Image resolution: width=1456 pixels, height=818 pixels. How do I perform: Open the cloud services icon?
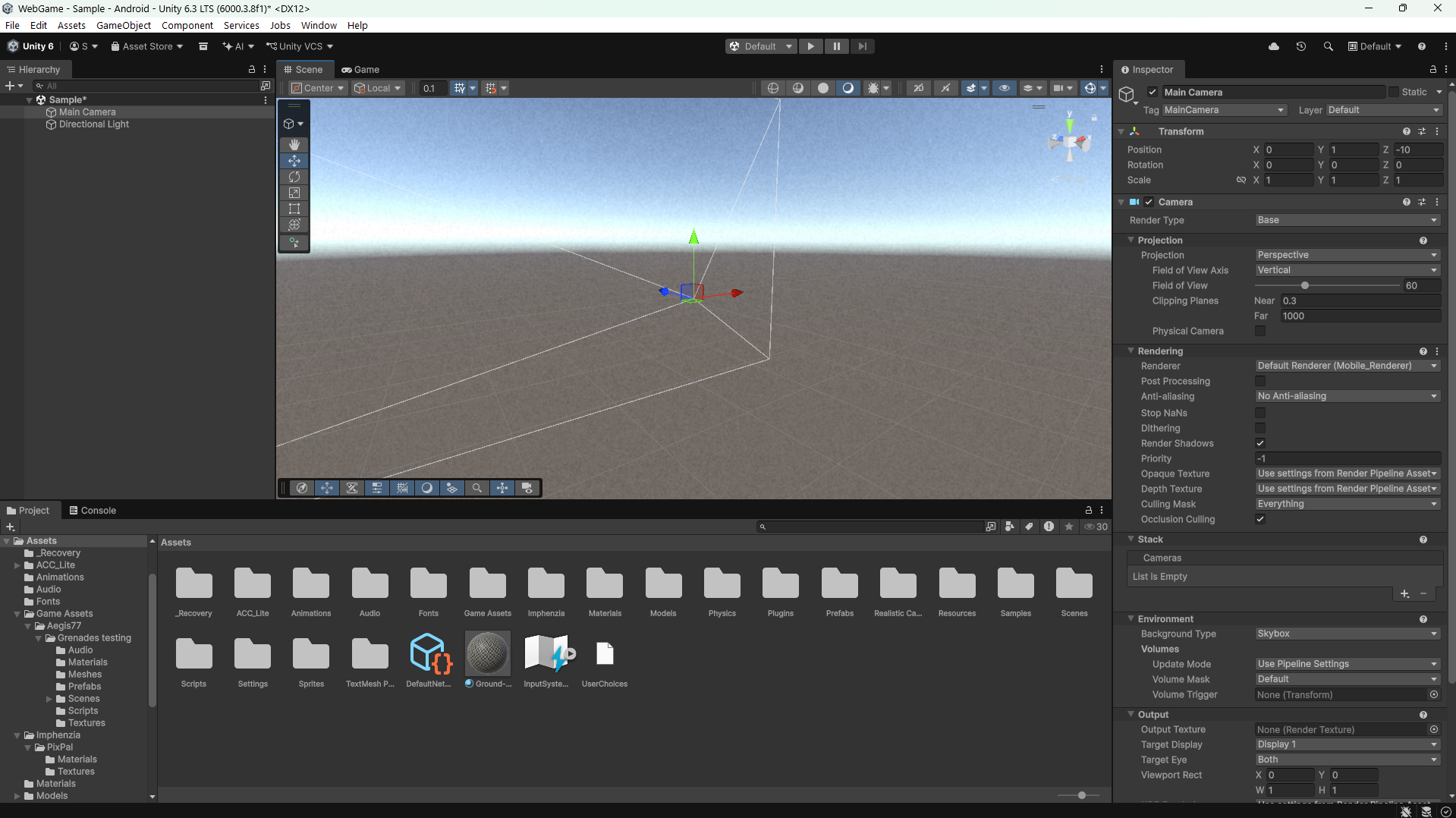pos(1273,46)
